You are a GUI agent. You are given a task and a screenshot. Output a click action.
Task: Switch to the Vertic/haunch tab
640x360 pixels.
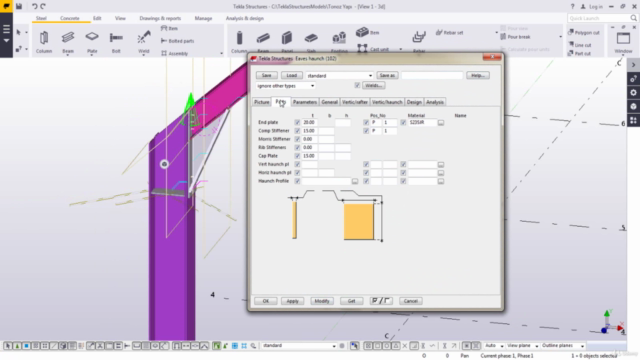tap(387, 102)
